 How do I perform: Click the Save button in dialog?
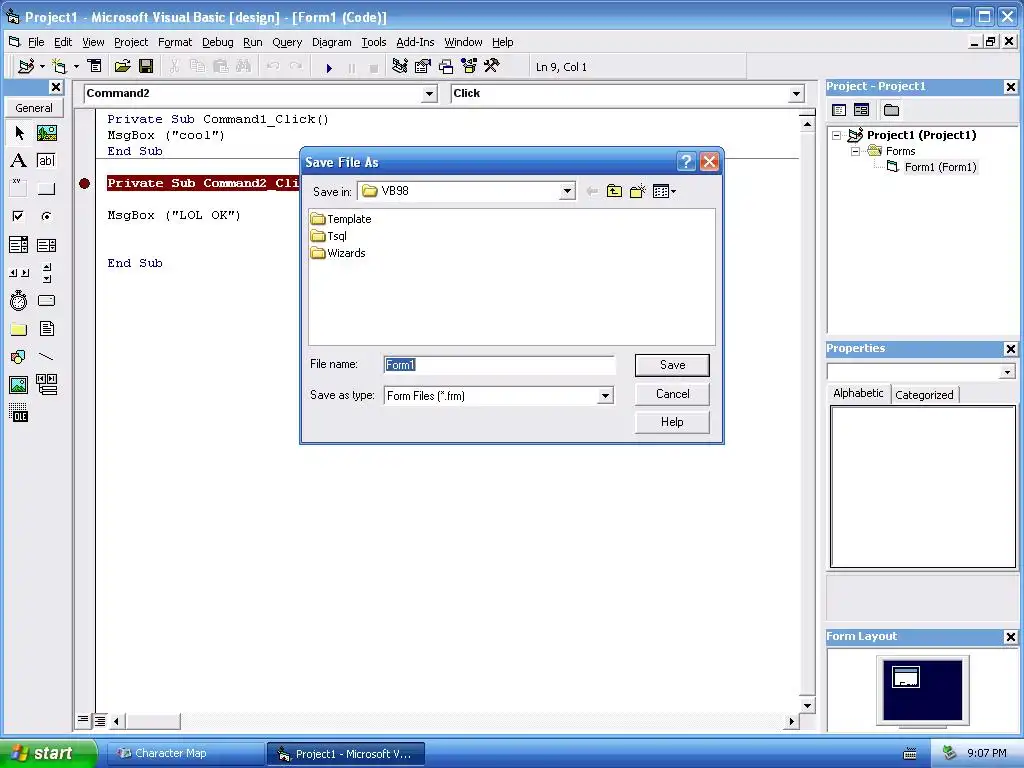[672, 365]
